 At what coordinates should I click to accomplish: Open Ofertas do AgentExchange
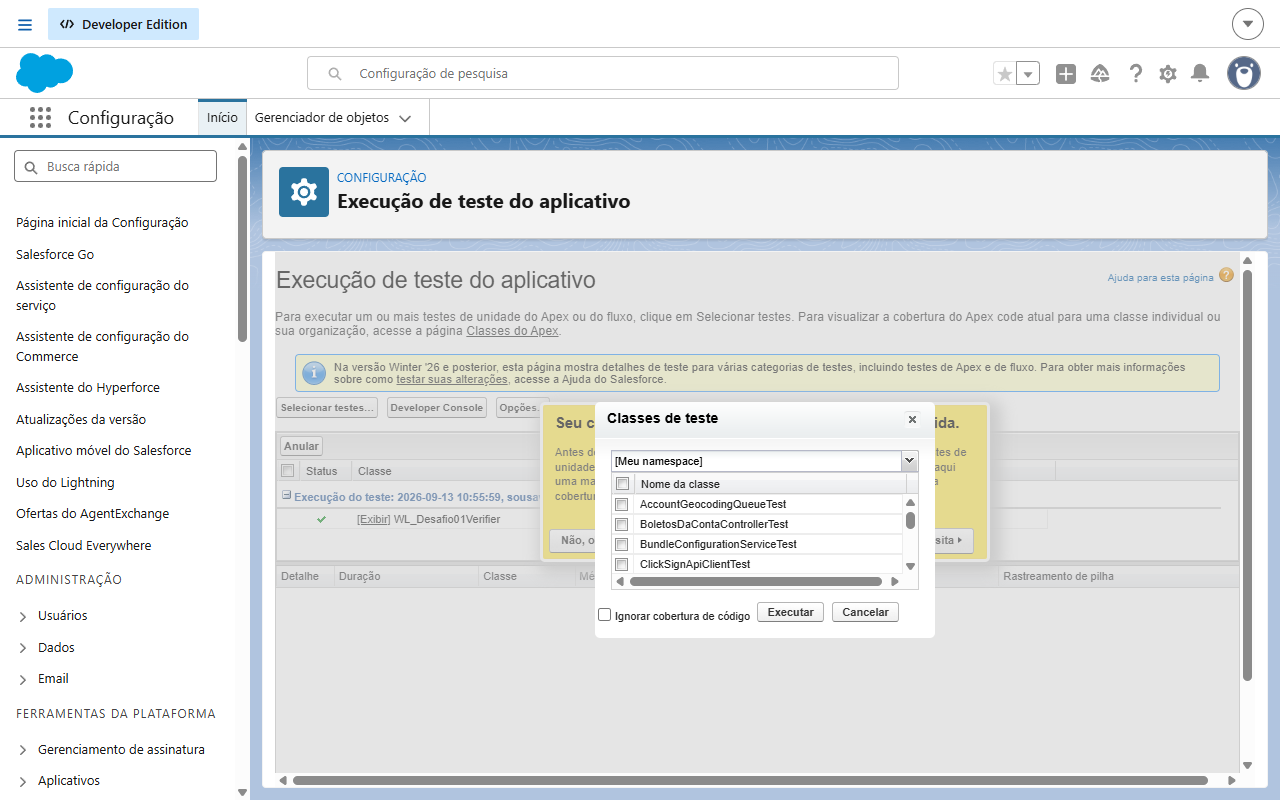pyautogui.click(x=93, y=513)
